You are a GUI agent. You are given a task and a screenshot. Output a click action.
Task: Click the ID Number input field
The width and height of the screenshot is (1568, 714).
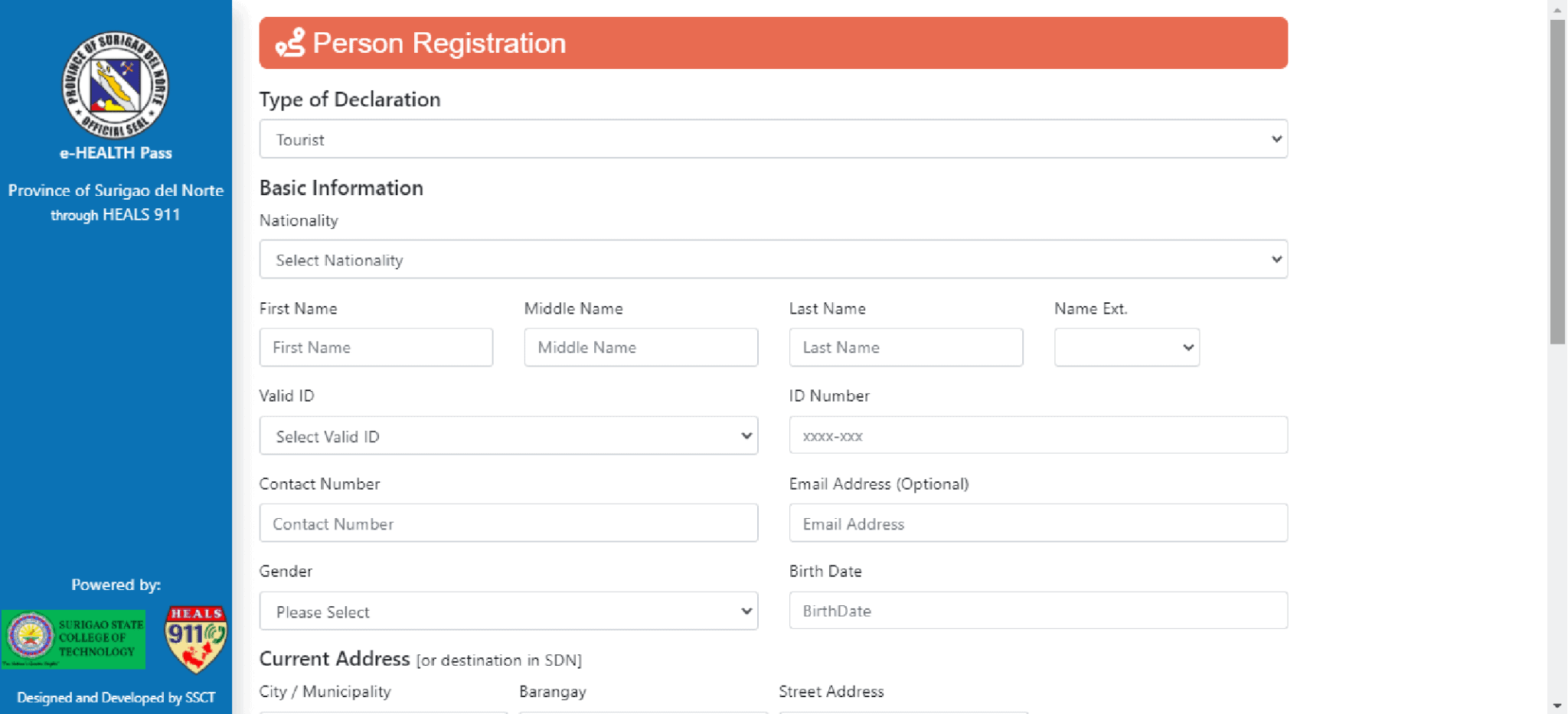point(1037,435)
